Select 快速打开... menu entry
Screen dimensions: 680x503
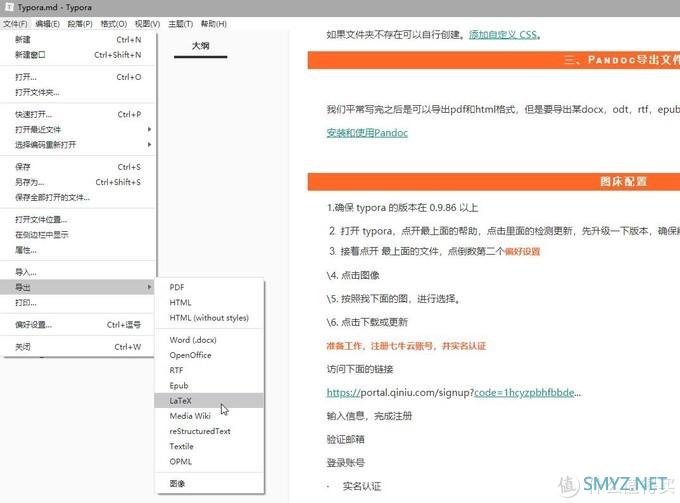pyautogui.click(x=78, y=114)
